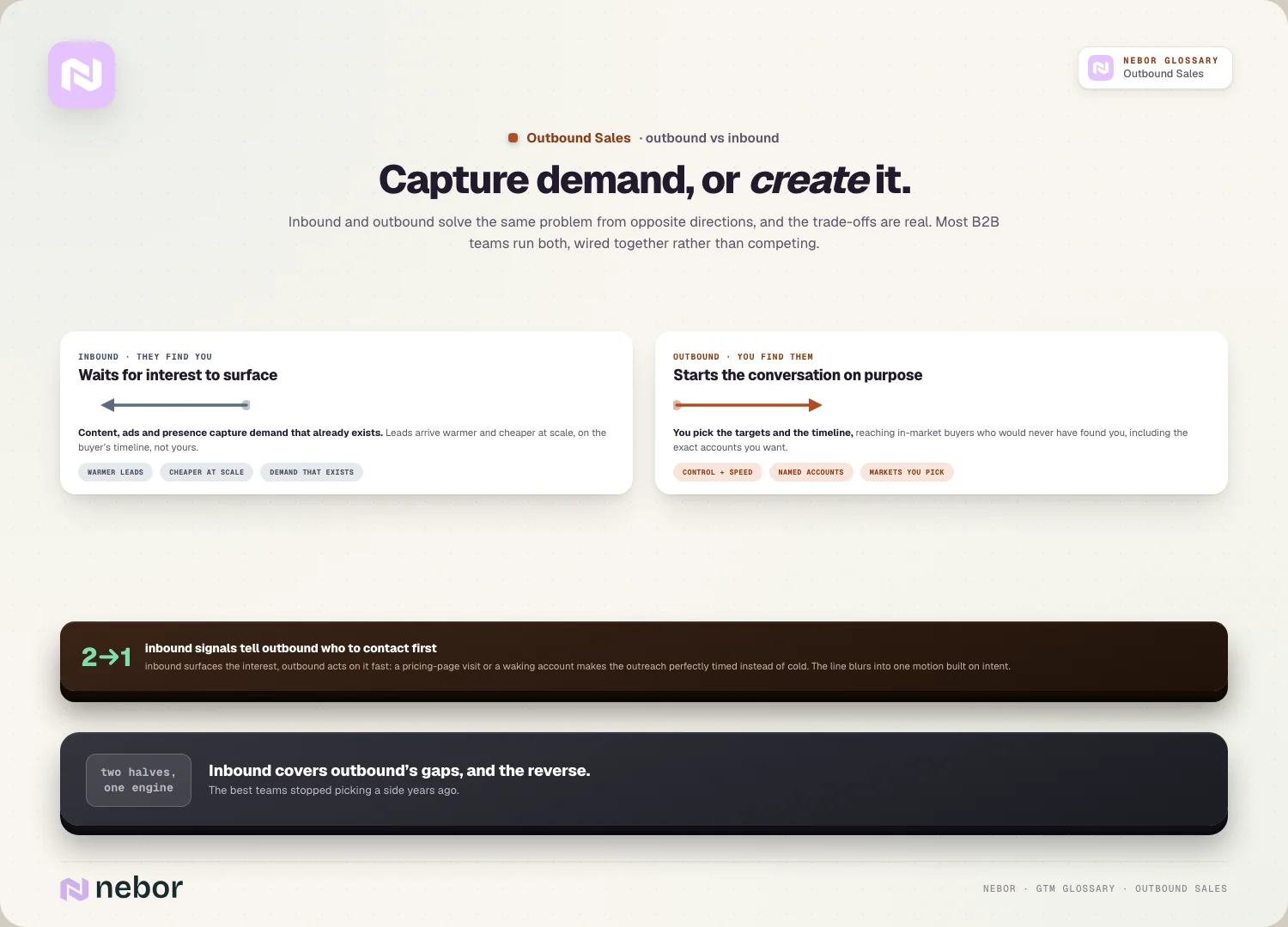Click the green 2→1 symbol
The image size is (1288, 927).
pos(106,657)
